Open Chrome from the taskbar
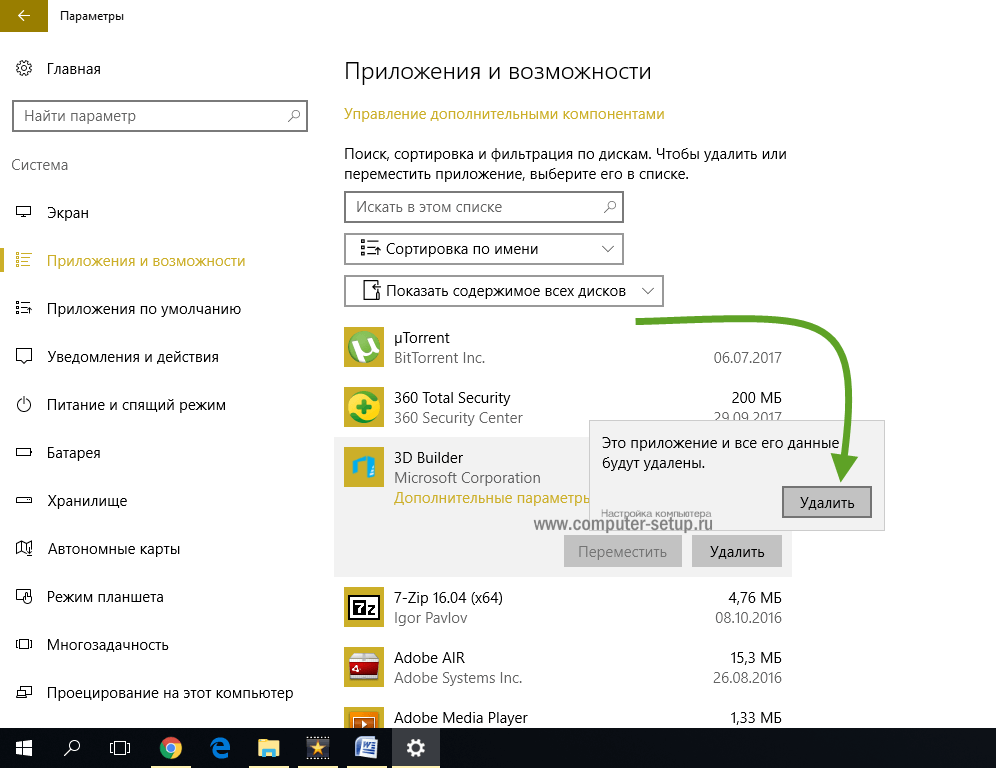This screenshot has width=996, height=768. click(171, 747)
